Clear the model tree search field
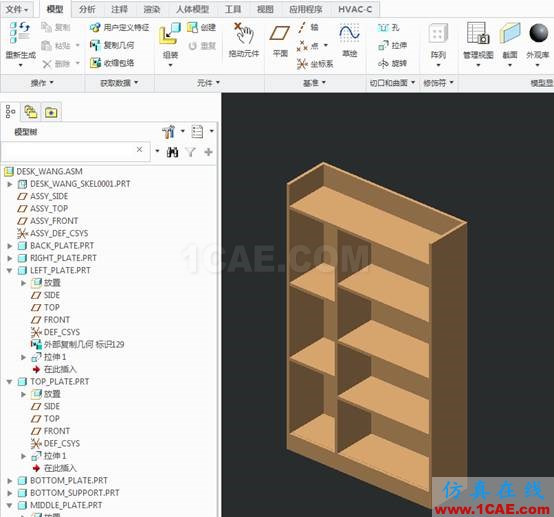This screenshot has width=554, height=517. [140, 149]
